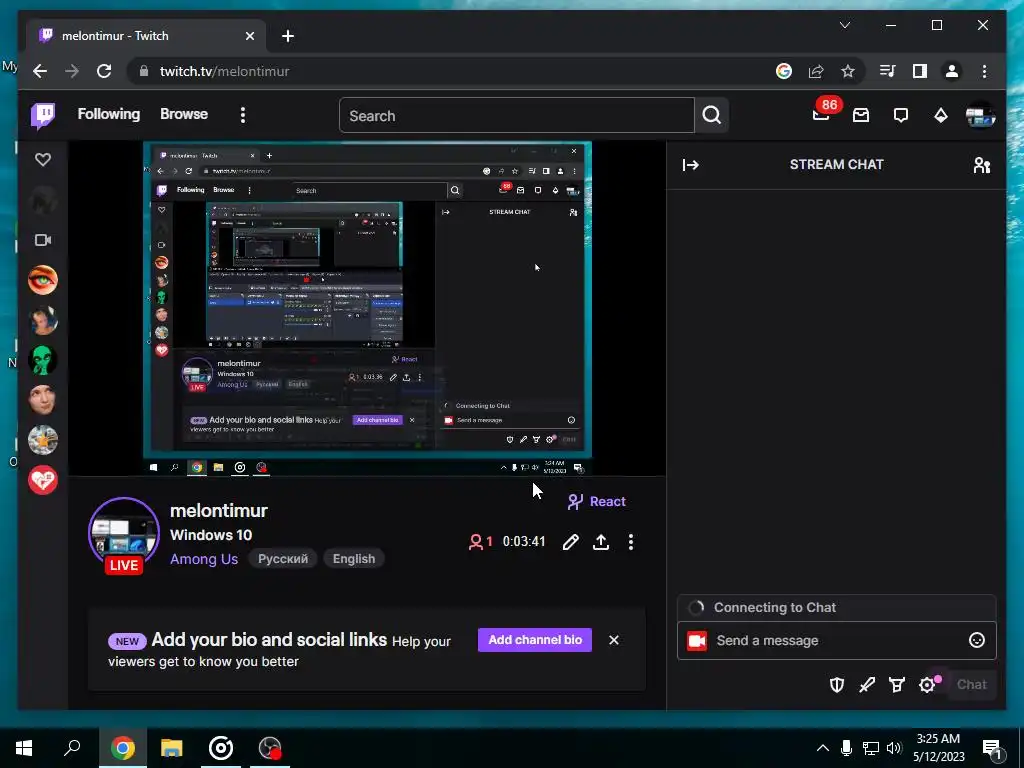Click the red camera icon in chat box
This screenshot has height=768, width=1024.
697,641
